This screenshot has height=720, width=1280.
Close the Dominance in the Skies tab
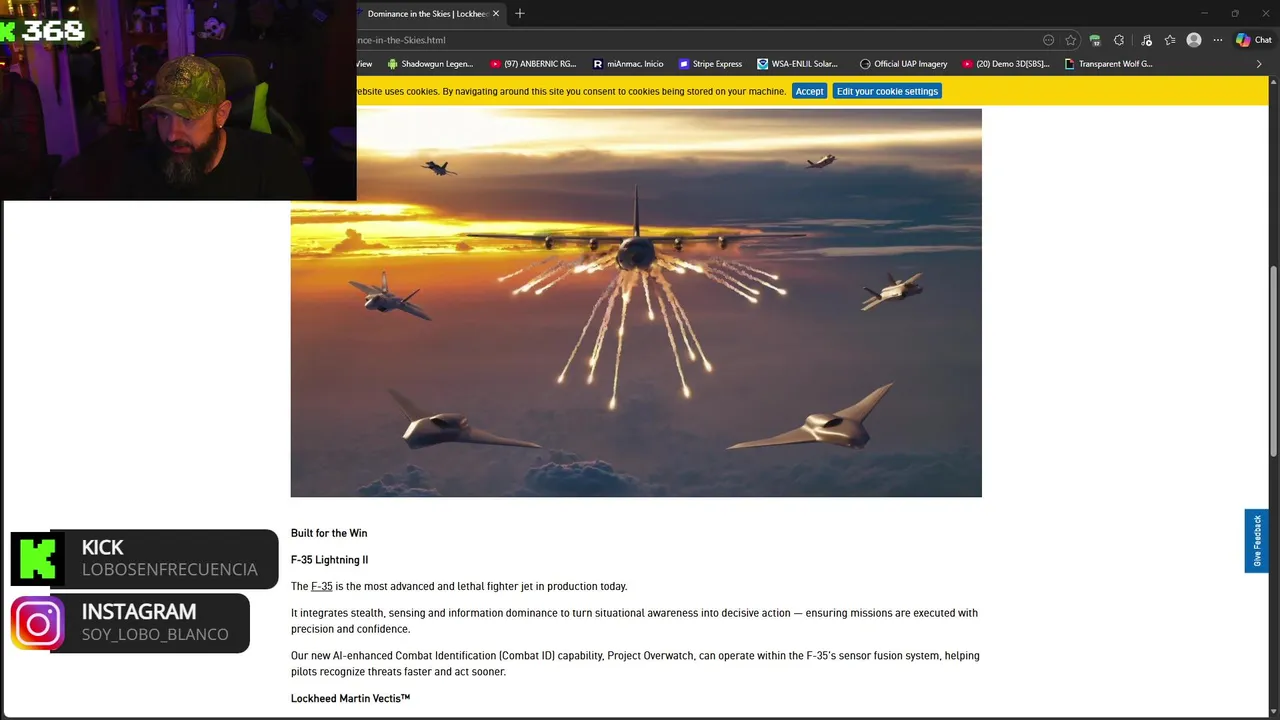(495, 14)
